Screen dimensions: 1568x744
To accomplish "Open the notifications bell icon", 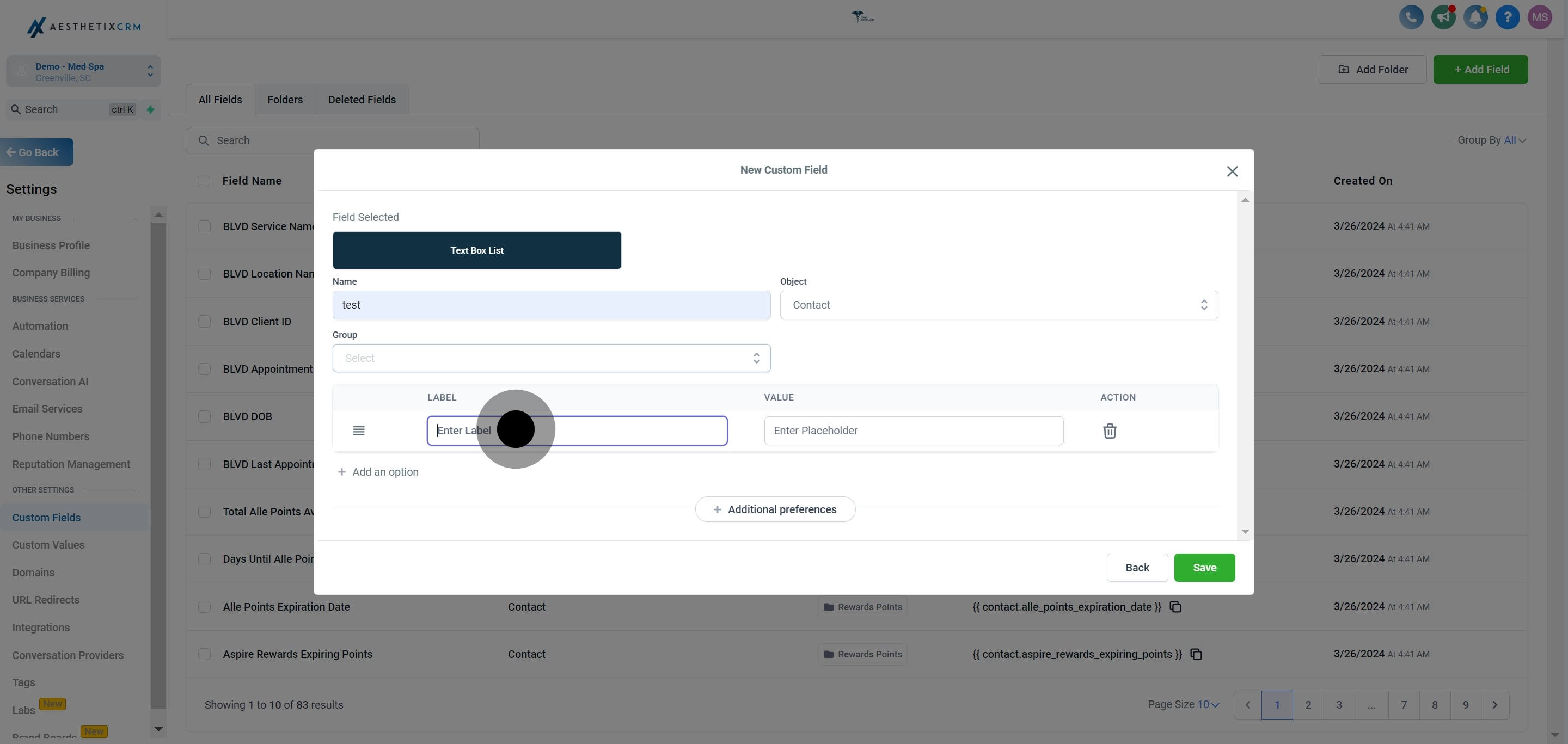I will click(1475, 17).
